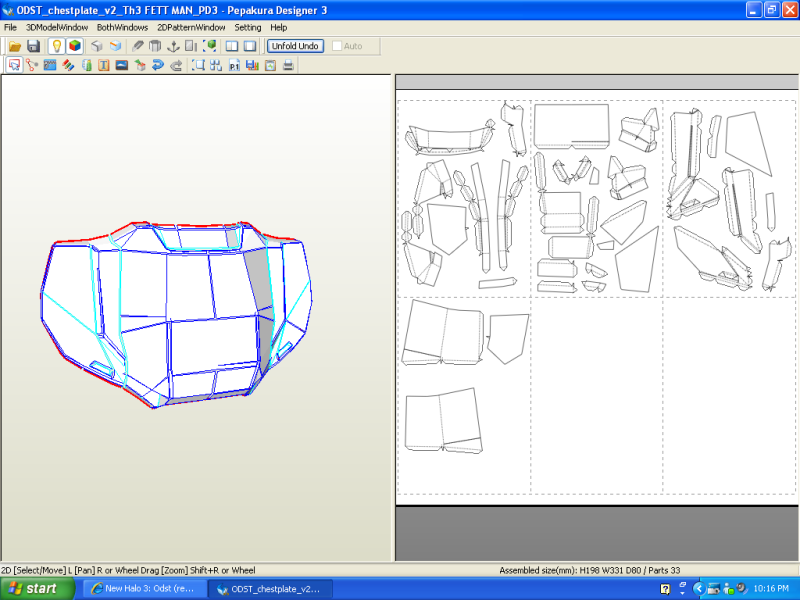This screenshot has height=600, width=800.
Task: Click the 2D Select/Move hint in status bar
Action: (x=128, y=570)
